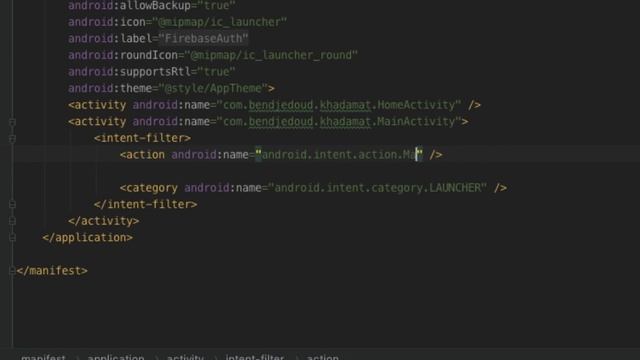Select the manifest breadcrumb
Image resolution: width=640 pixels, height=360 pixels.
pyautogui.click(x=43, y=357)
